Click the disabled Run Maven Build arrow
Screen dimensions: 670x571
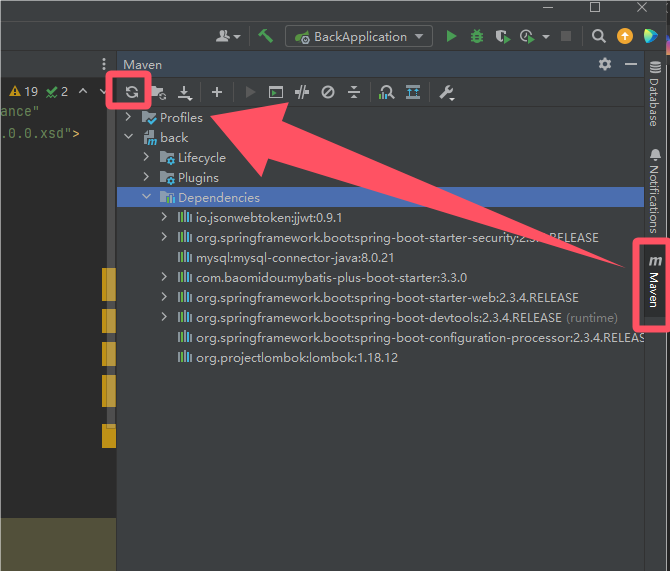tap(250, 92)
